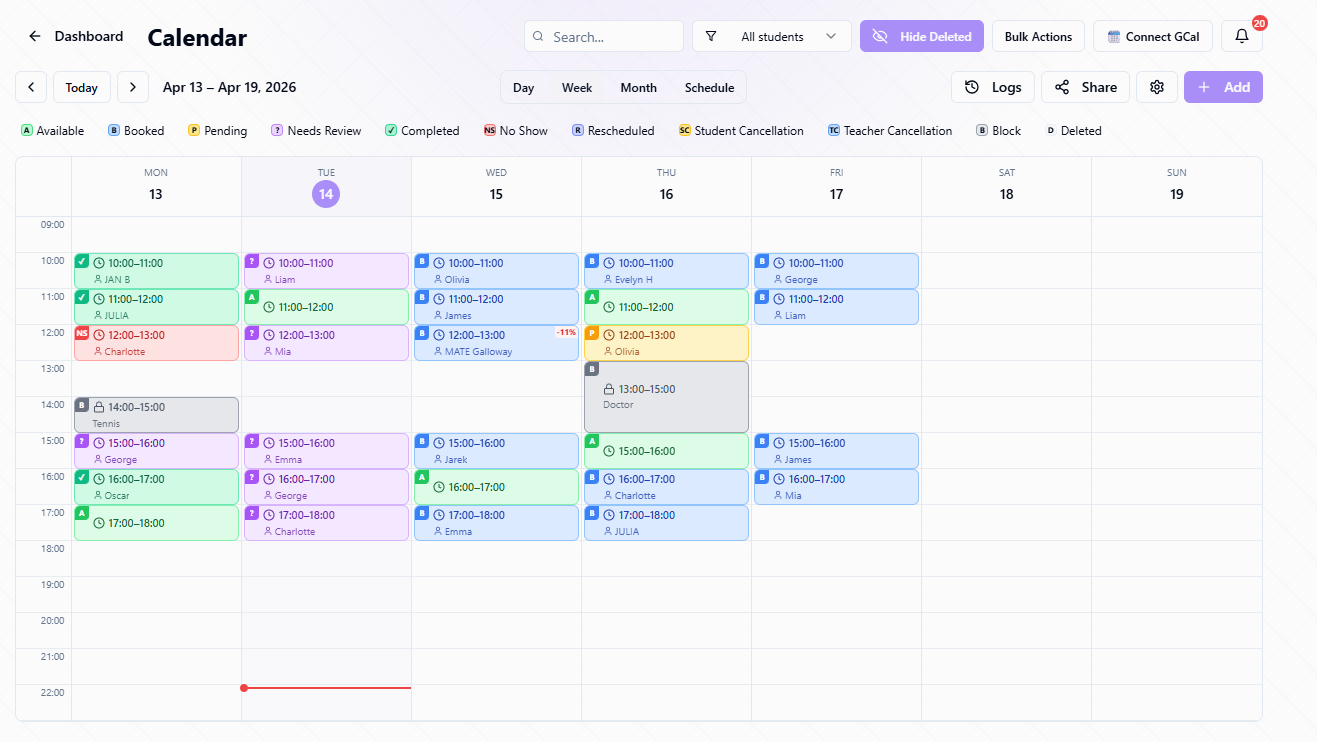Click the Rescheduled legend badge
The image size is (1317, 742).
578,131
